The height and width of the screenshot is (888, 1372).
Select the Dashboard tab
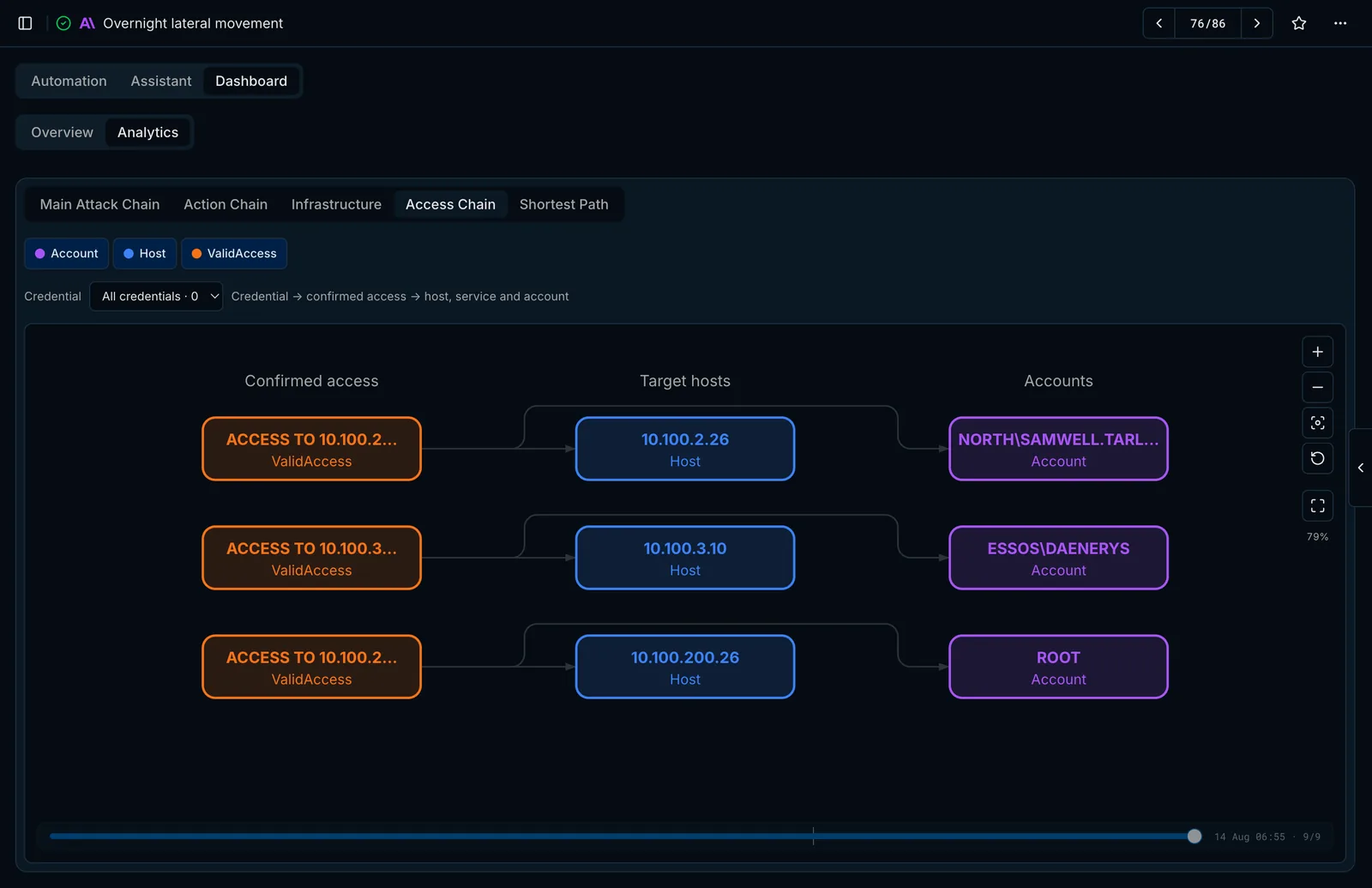[251, 81]
